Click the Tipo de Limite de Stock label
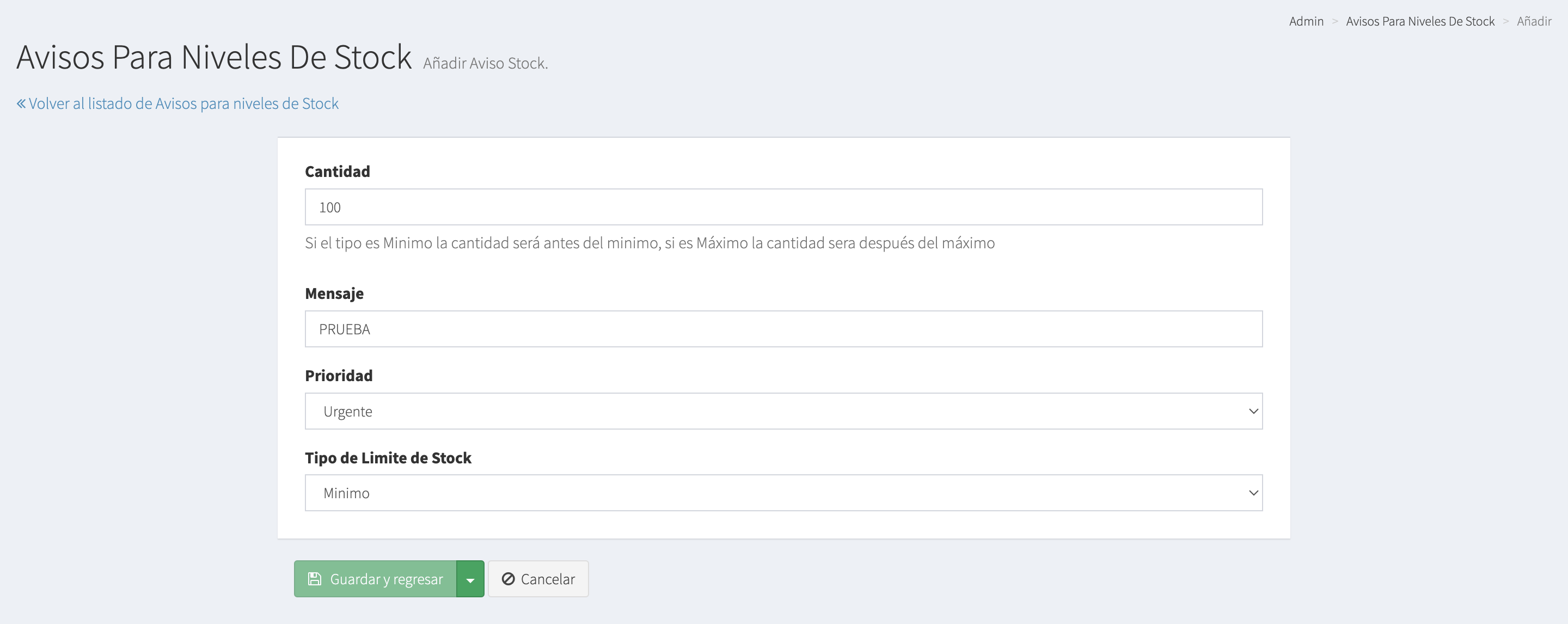 [388, 458]
